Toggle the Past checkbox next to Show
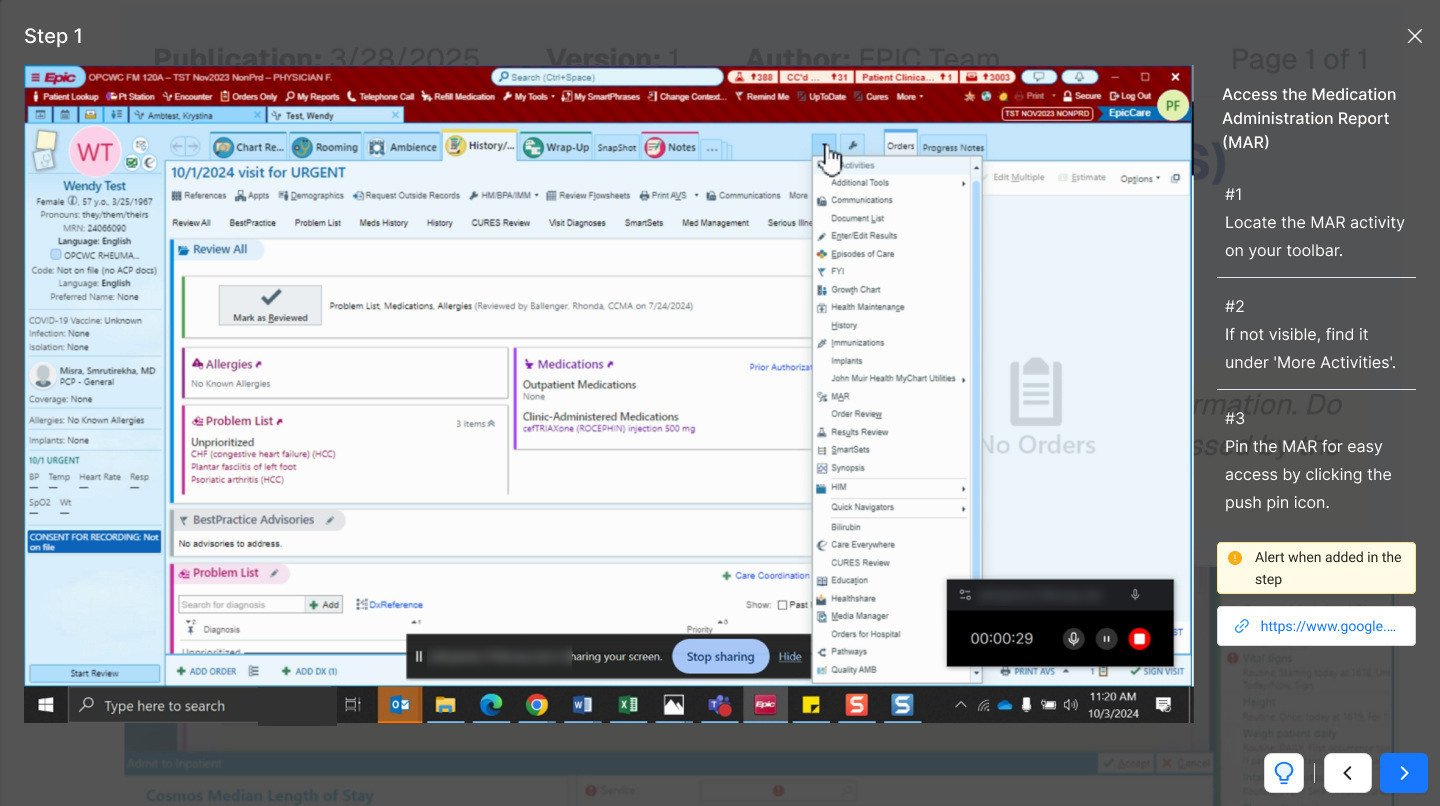This screenshot has width=1440, height=806. (781, 605)
